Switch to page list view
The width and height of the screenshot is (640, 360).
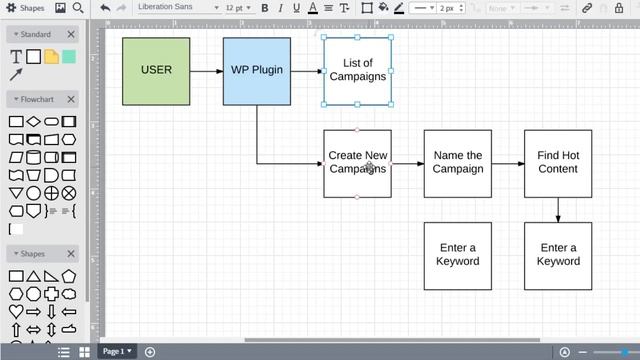(64, 352)
